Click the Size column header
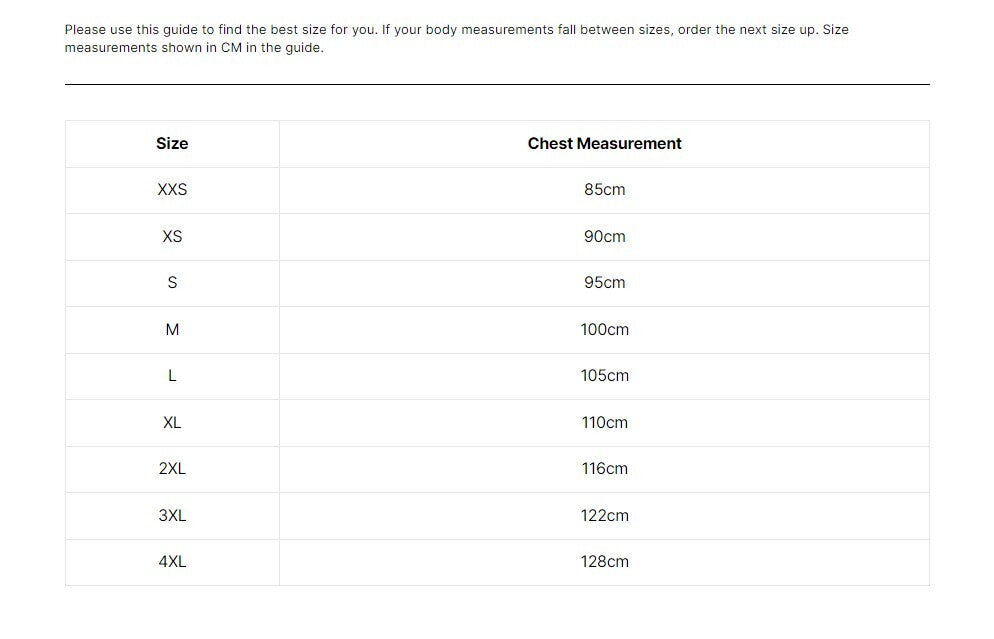The width and height of the screenshot is (994, 639). [172, 144]
